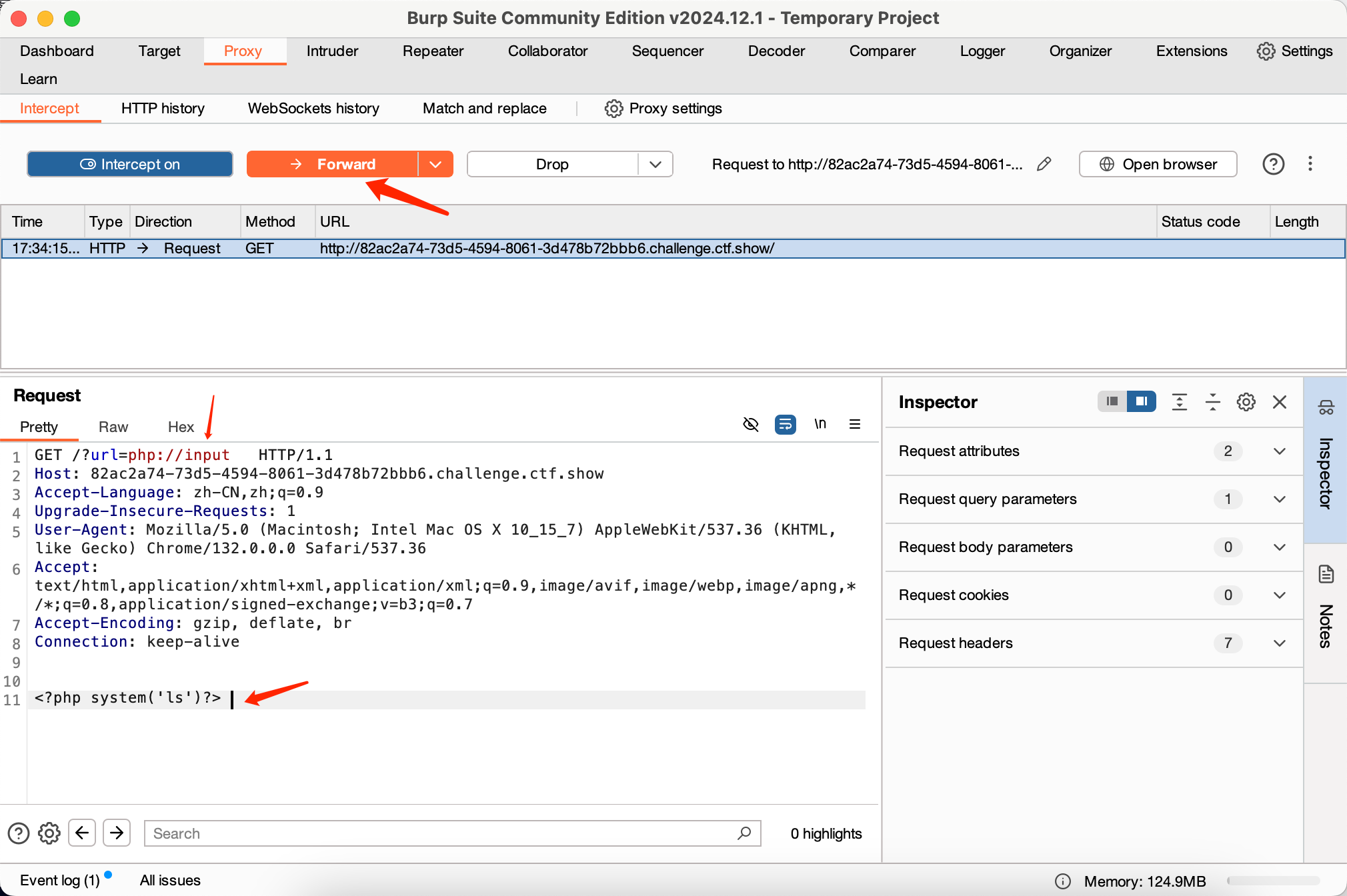The height and width of the screenshot is (896, 1347).
Task: Open editor help question mark icon
Action: [18, 833]
